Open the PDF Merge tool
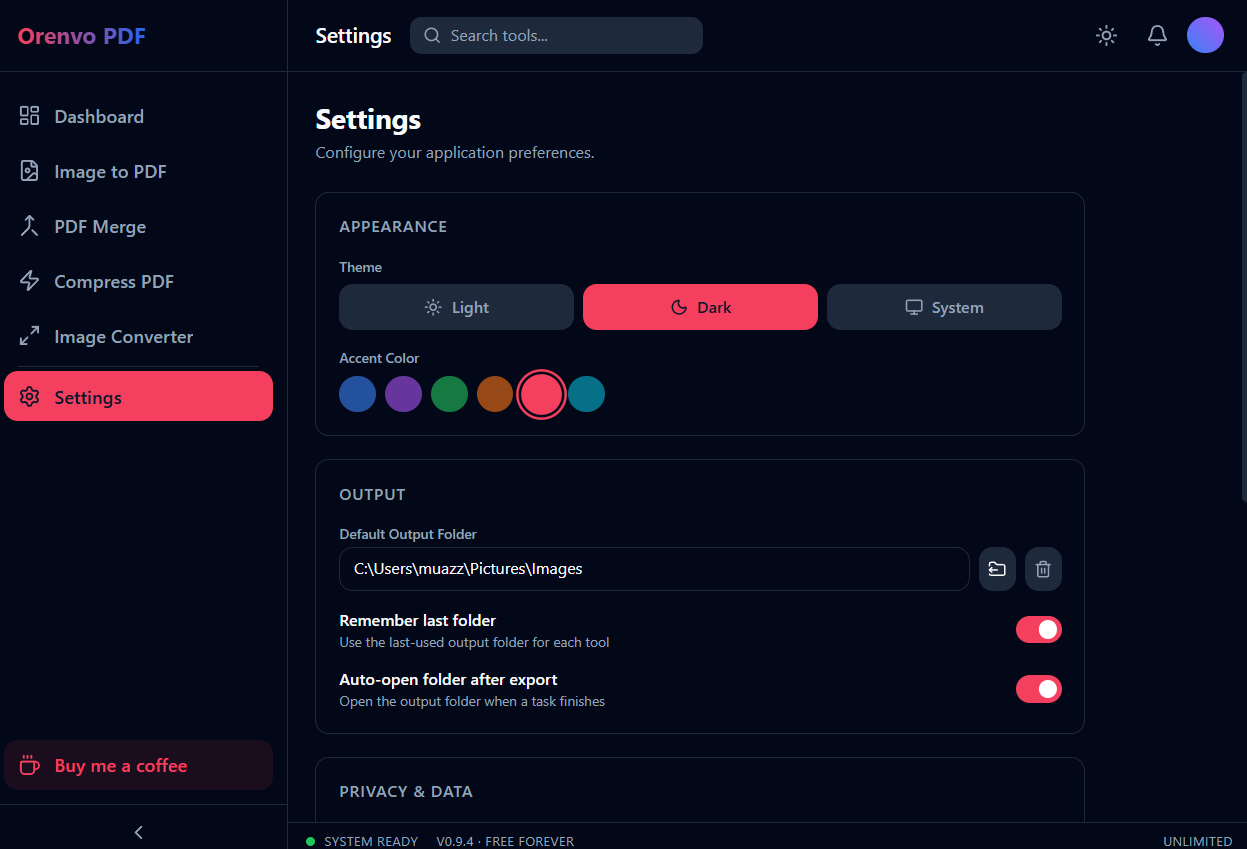 [138, 226]
